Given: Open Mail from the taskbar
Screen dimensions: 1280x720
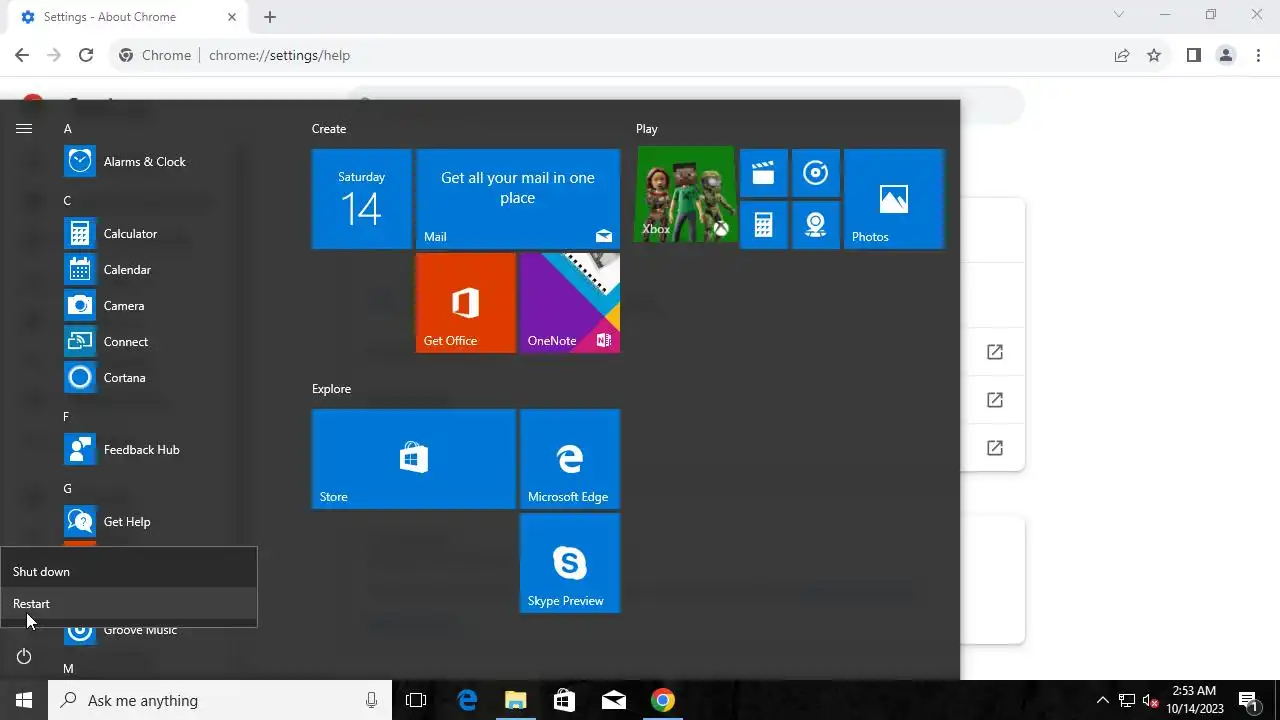Looking at the screenshot, I should coord(614,700).
